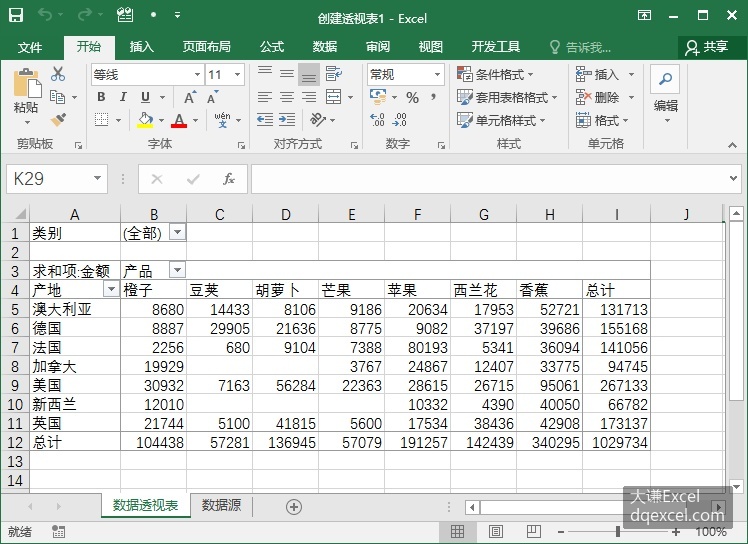Click Increase Decimal icon
Viewport: 748px width, 544px height.
point(377,120)
